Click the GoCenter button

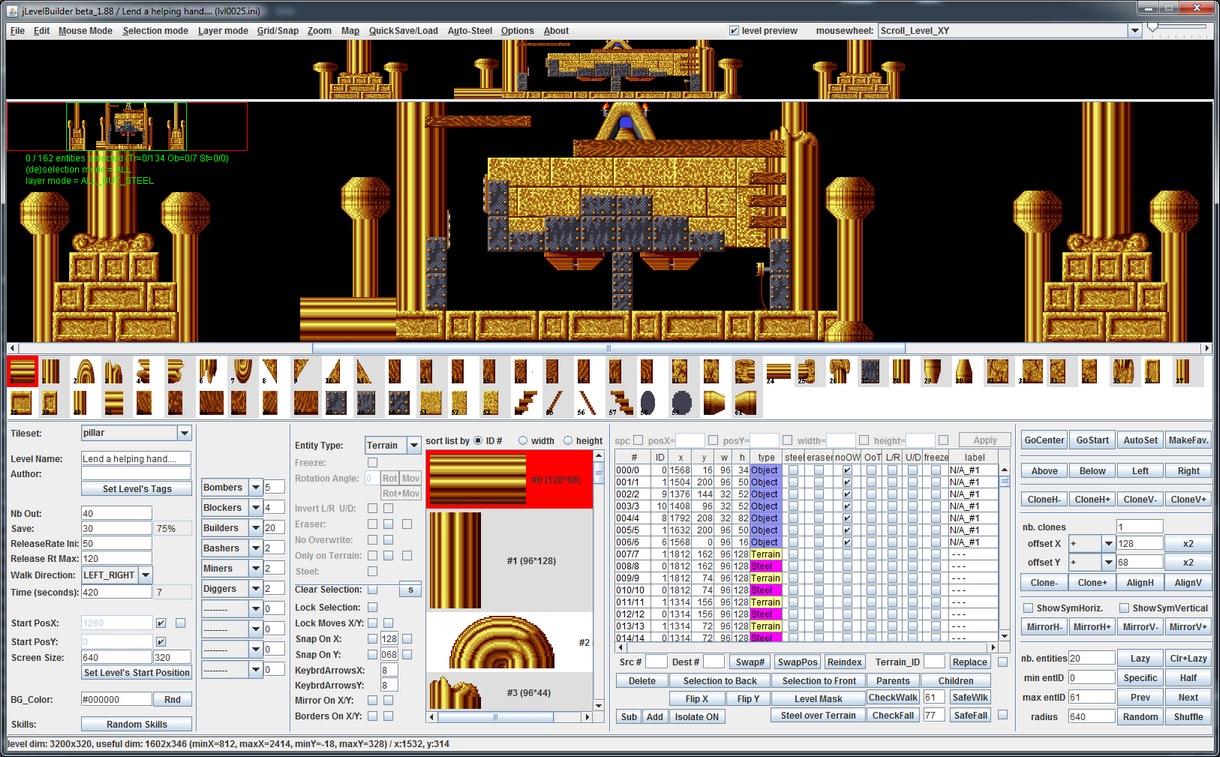(1043, 440)
